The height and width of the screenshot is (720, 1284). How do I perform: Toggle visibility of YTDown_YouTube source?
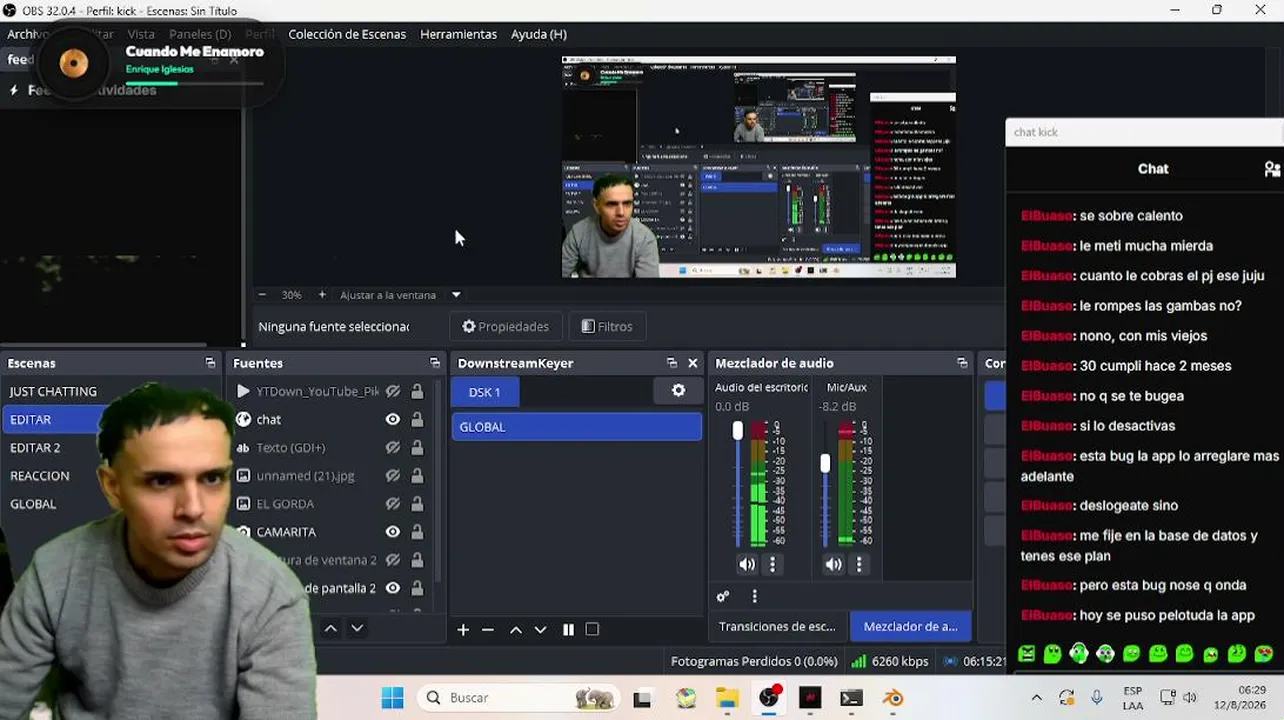click(x=393, y=391)
